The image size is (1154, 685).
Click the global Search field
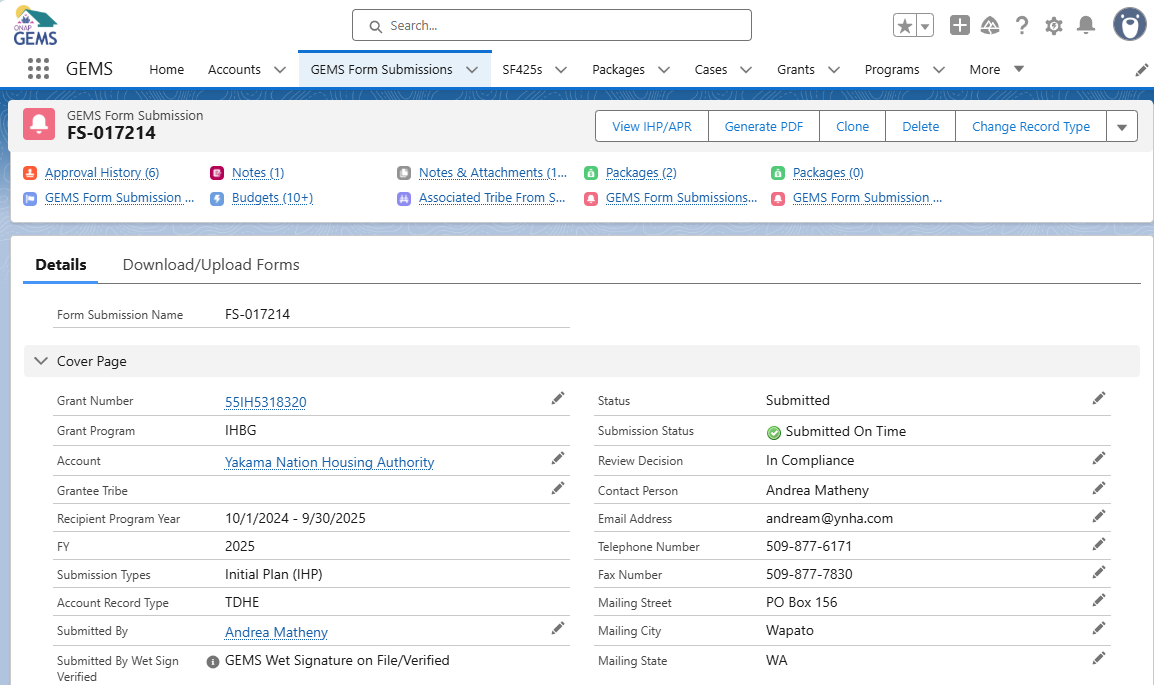(552, 26)
